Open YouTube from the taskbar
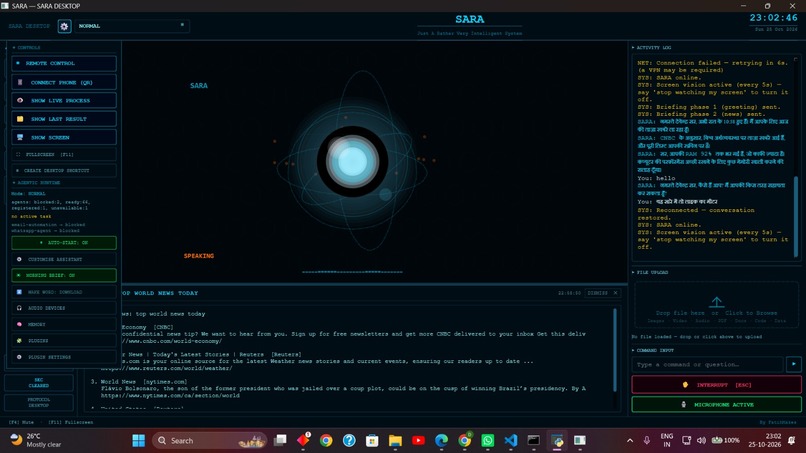This screenshot has height=453, width=806. pyautogui.click(x=418, y=441)
